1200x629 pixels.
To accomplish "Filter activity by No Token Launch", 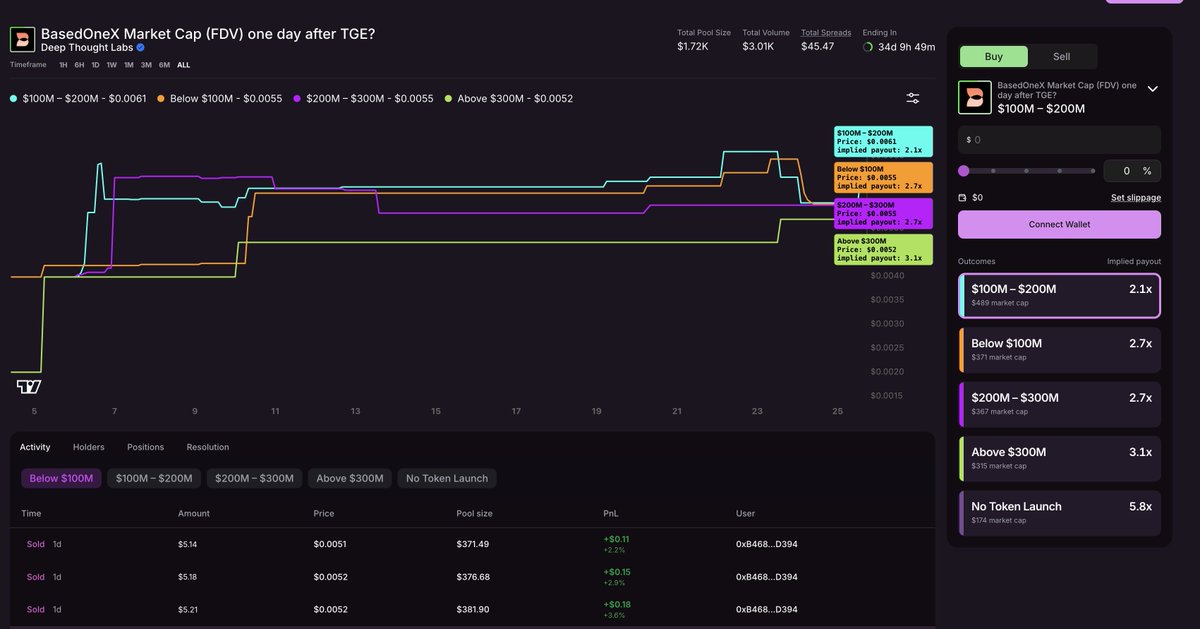I will [447, 478].
